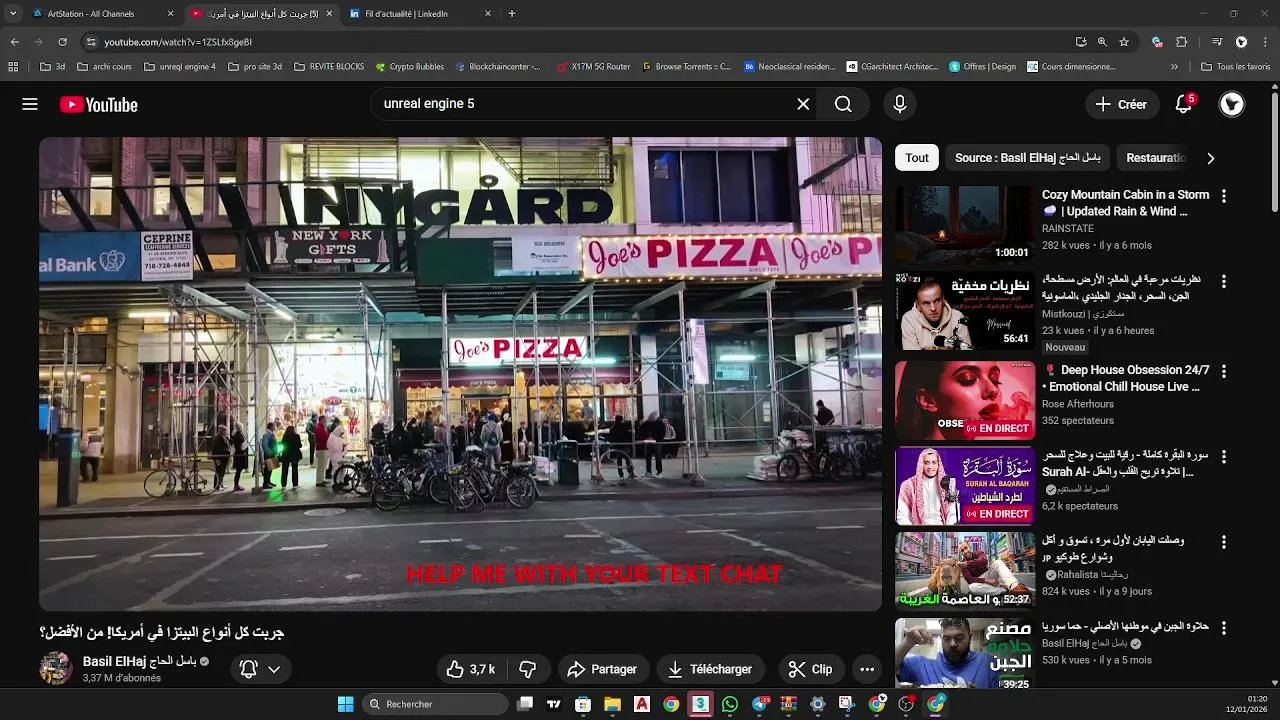Expand the notification preference chevron
Image resolution: width=1280 pixels, height=720 pixels.
pos(274,669)
